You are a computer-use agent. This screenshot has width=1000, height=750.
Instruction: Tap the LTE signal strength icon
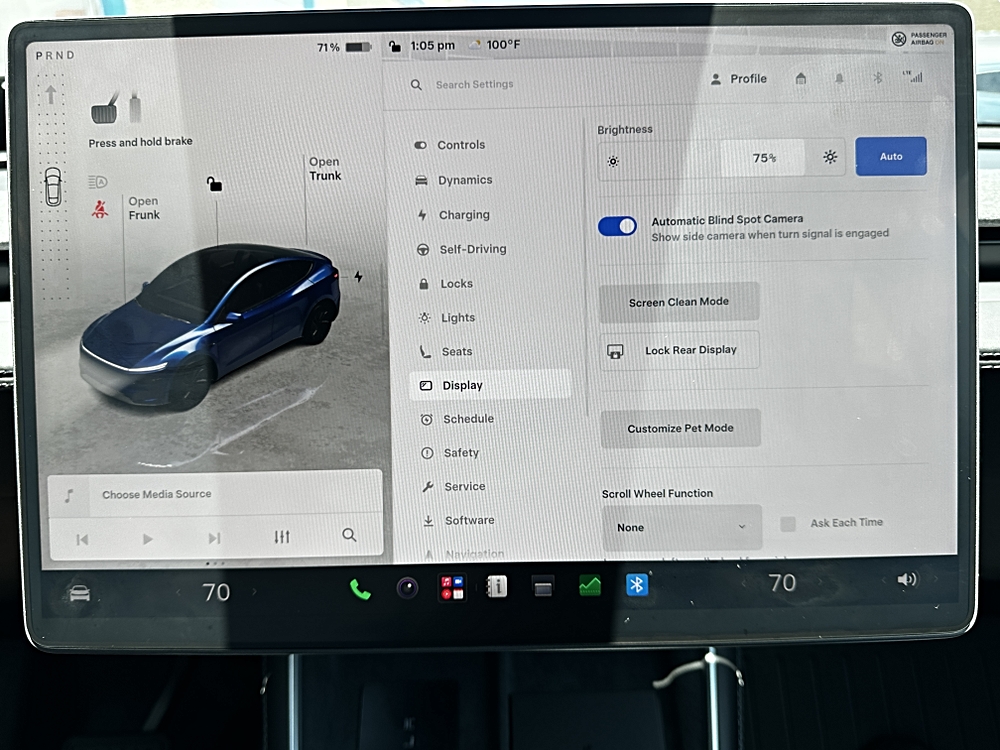pyautogui.click(x=913, y=77)
